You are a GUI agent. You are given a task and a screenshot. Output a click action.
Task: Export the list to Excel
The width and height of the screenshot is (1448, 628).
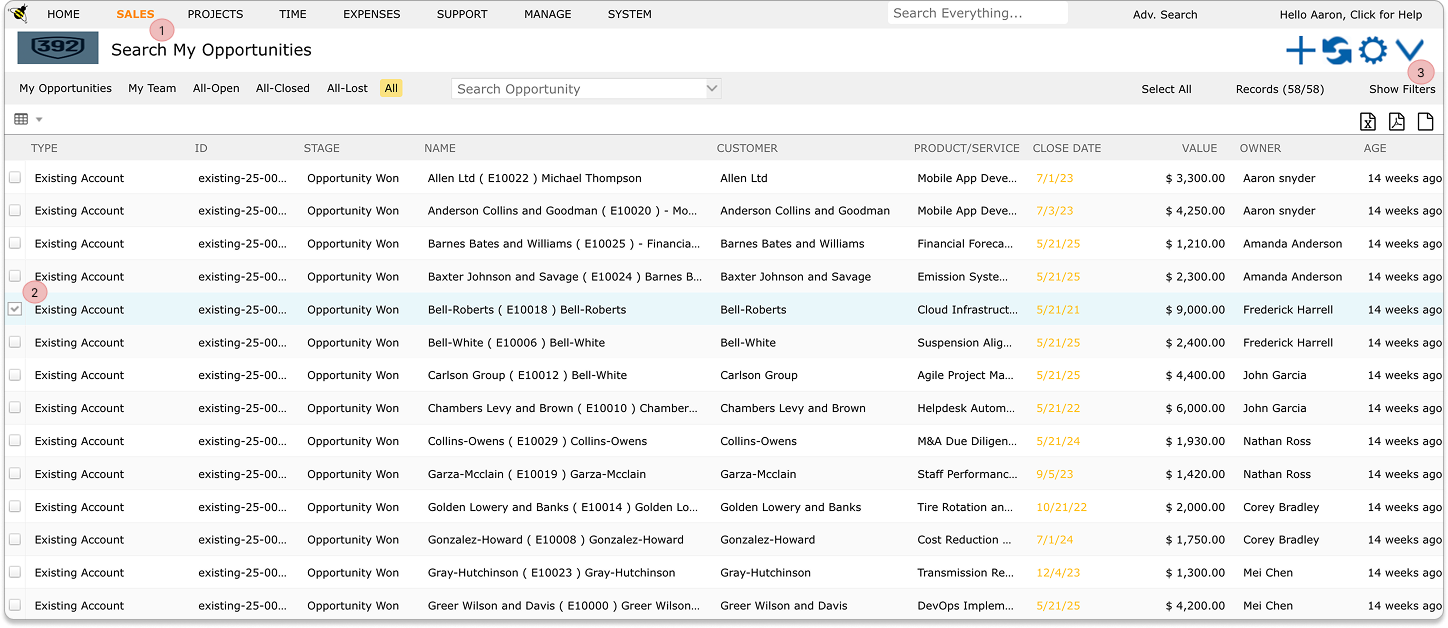(1368, 122)
